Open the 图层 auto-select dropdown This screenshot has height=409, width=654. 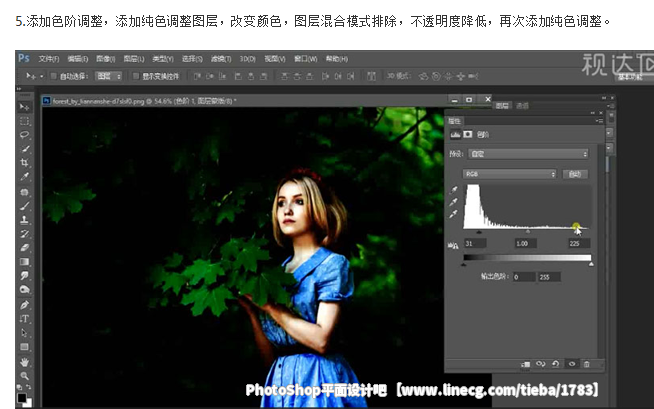[108, 76]
